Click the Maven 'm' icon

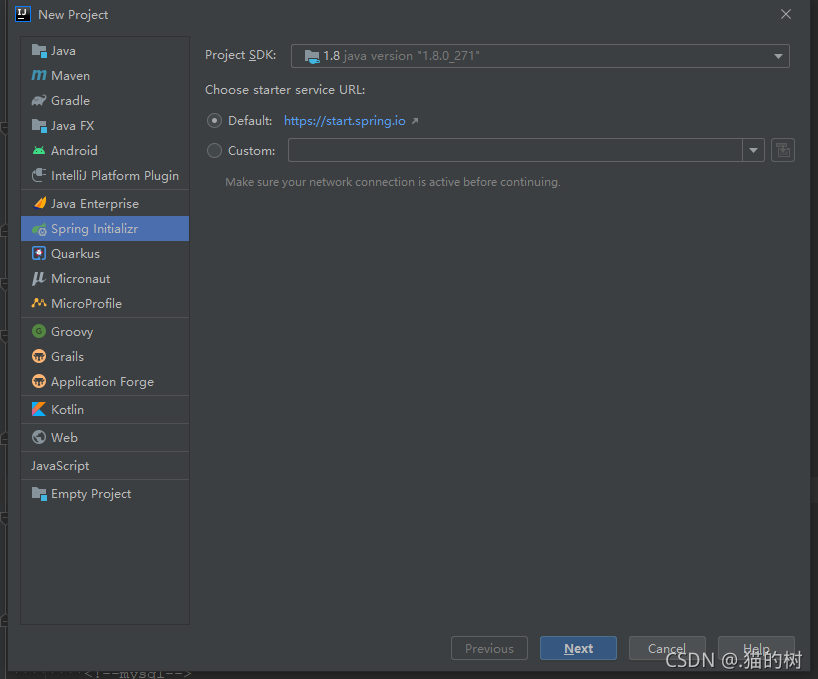coord(39,76)
